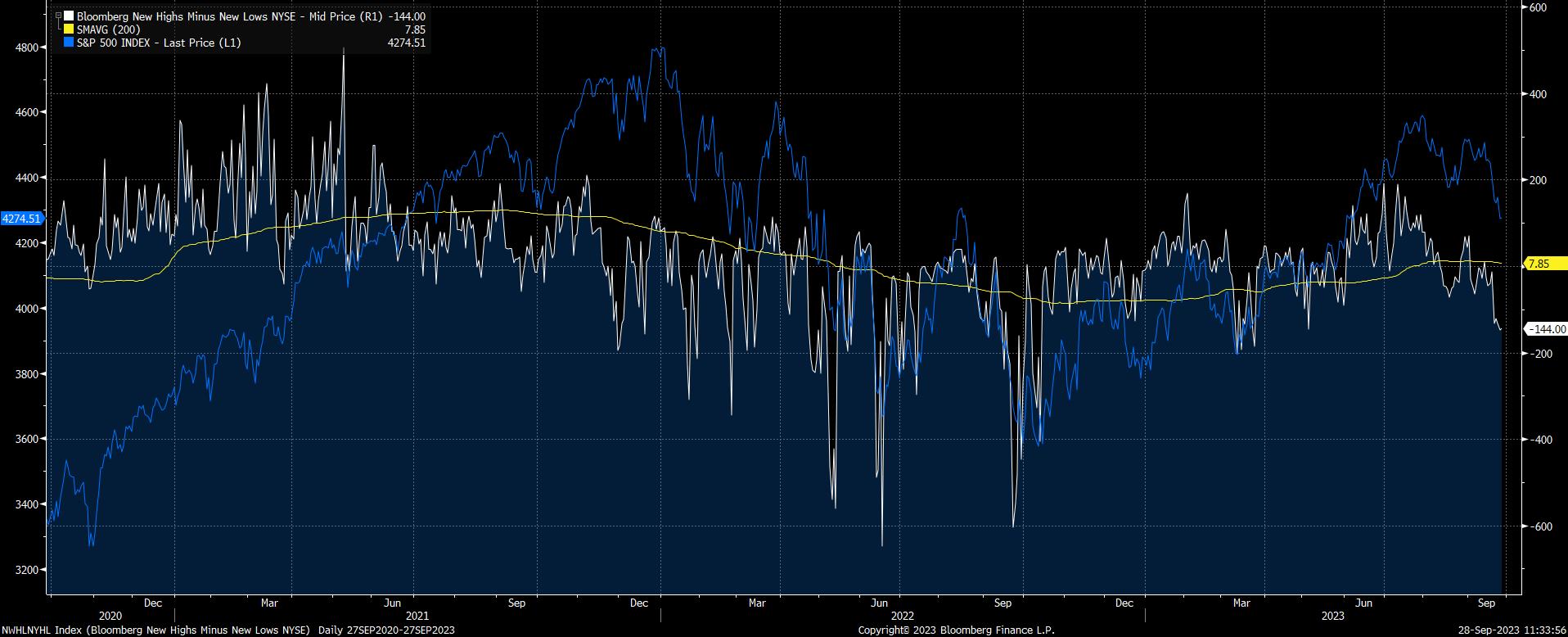Image resolution: width=1568 pixels, height=637 pixels.
Task: Click the 4000 left-axis label
Action: (x=27, y=309)
